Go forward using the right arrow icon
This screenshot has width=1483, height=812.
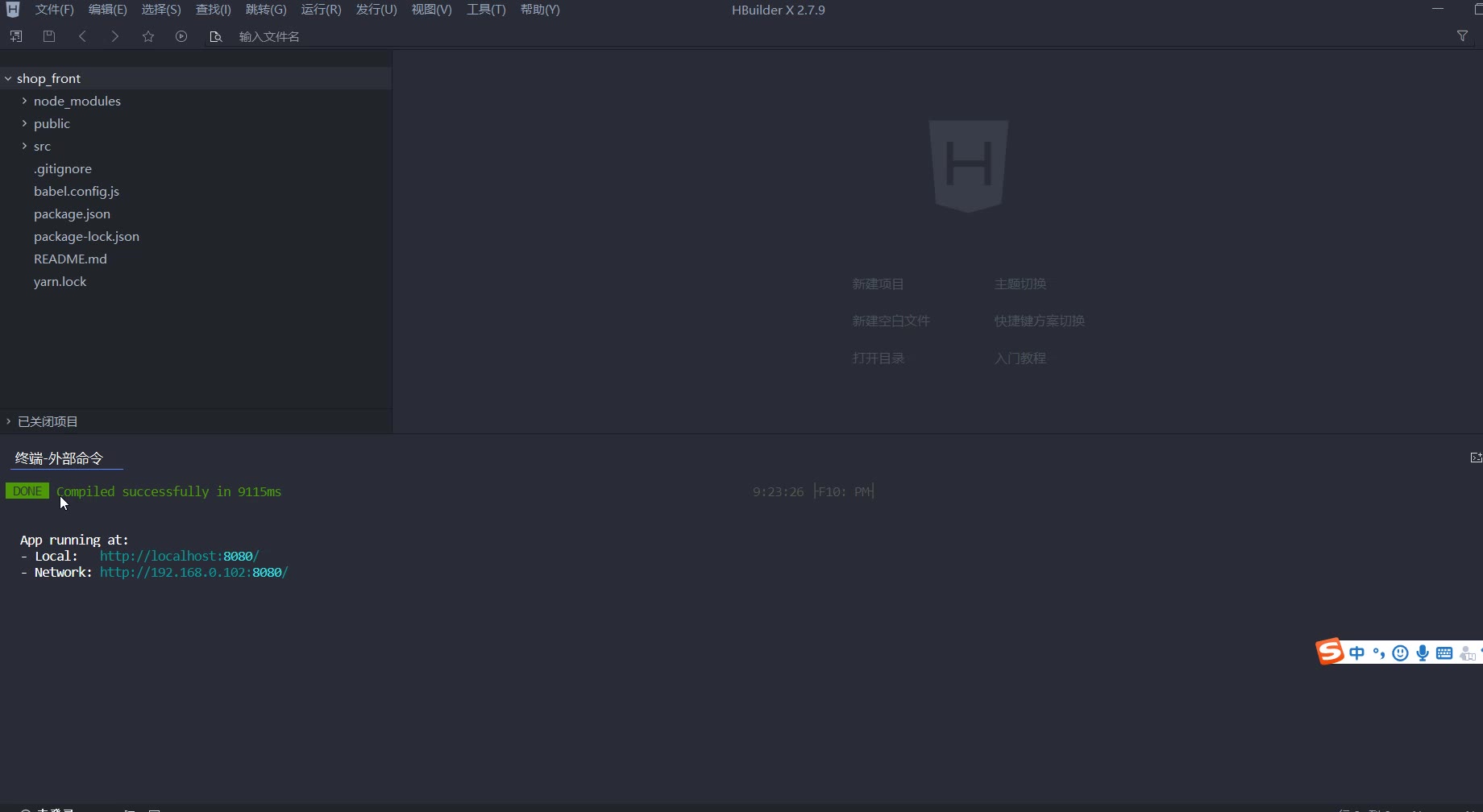click(x=115, y=36)
